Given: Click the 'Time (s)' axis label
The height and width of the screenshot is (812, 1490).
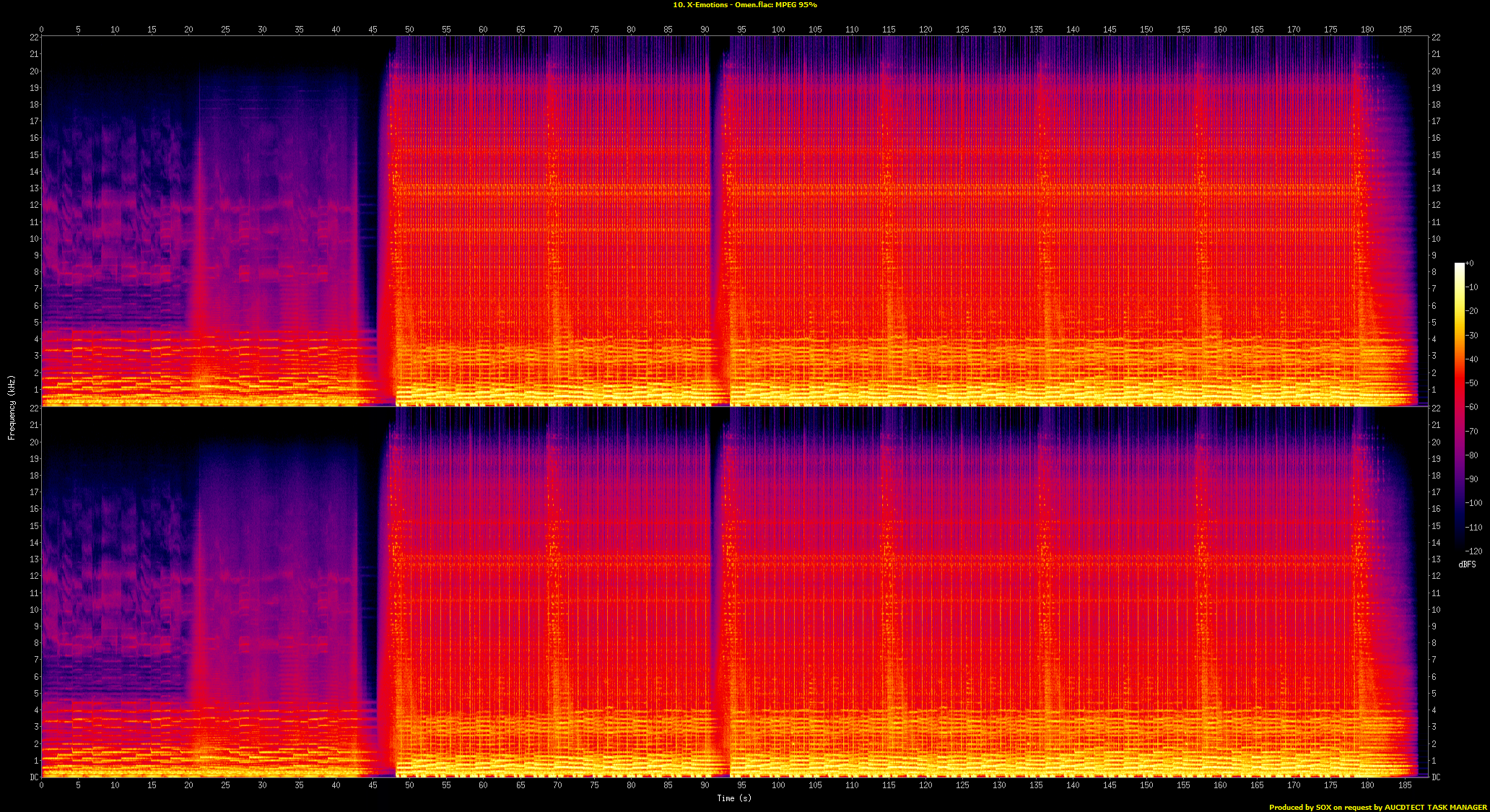Looking at the screenshot, I should [733, 798].
